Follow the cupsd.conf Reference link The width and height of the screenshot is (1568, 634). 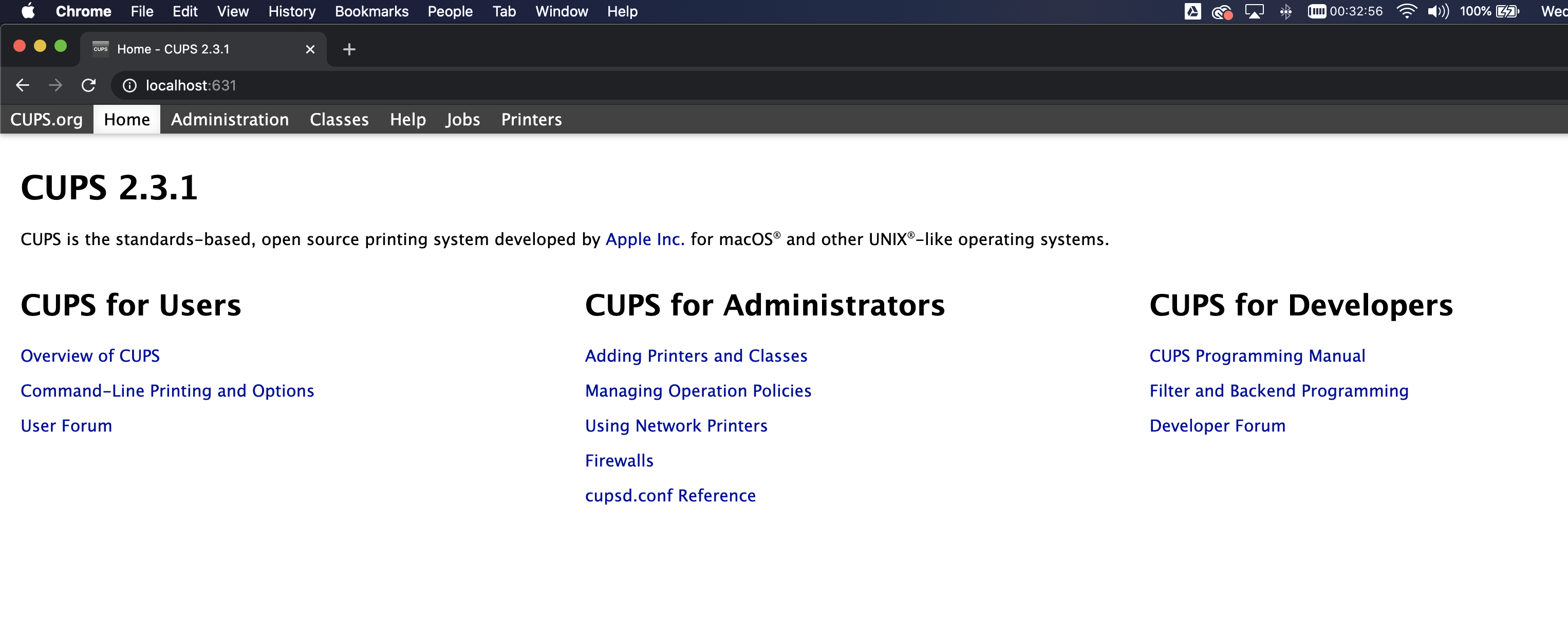coord(670,495)
